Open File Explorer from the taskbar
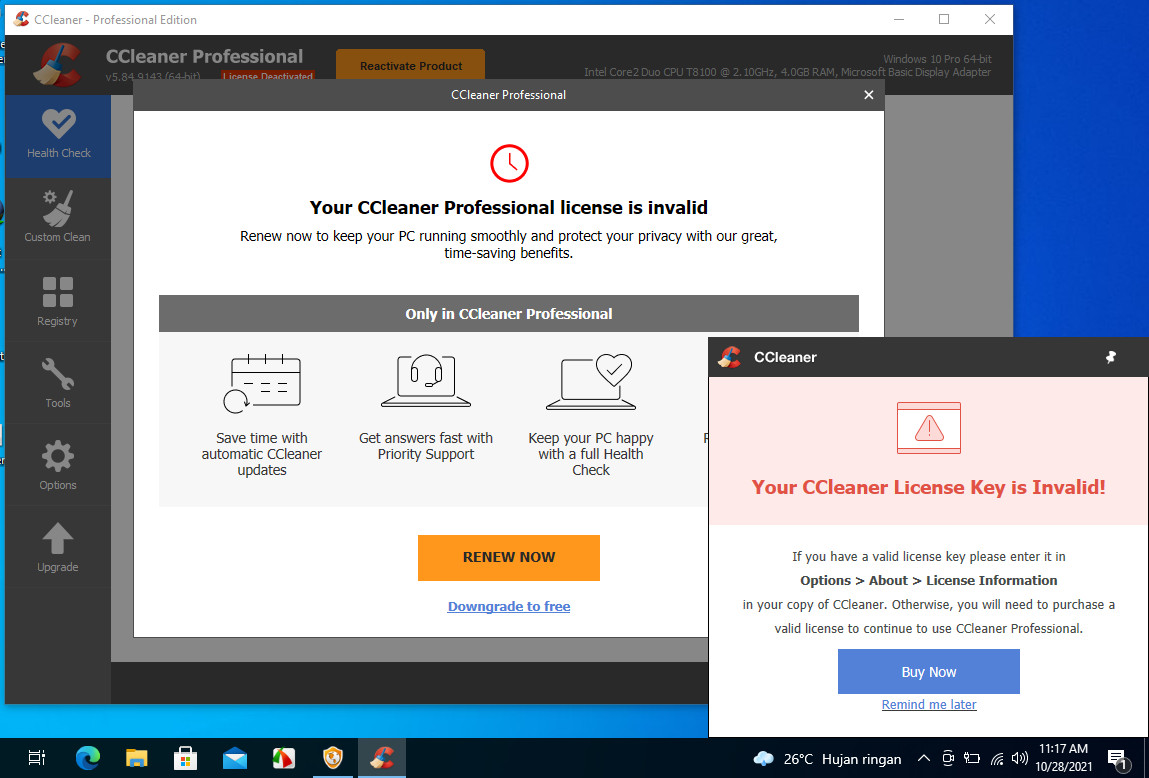This screenshot has height=778, width=1149. click(136, 757)
